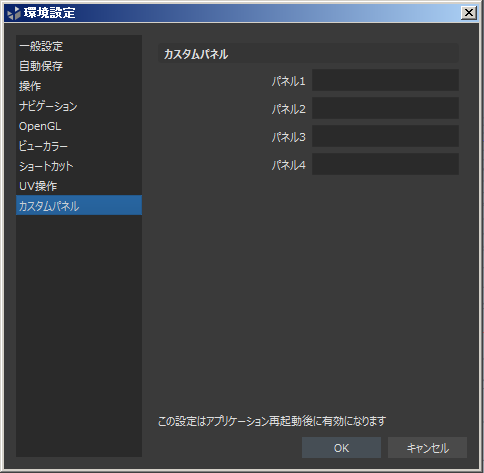This screenshot has width=484, height=473.
Task: Click the app icon in the title bar
Action: pos(14,13)
